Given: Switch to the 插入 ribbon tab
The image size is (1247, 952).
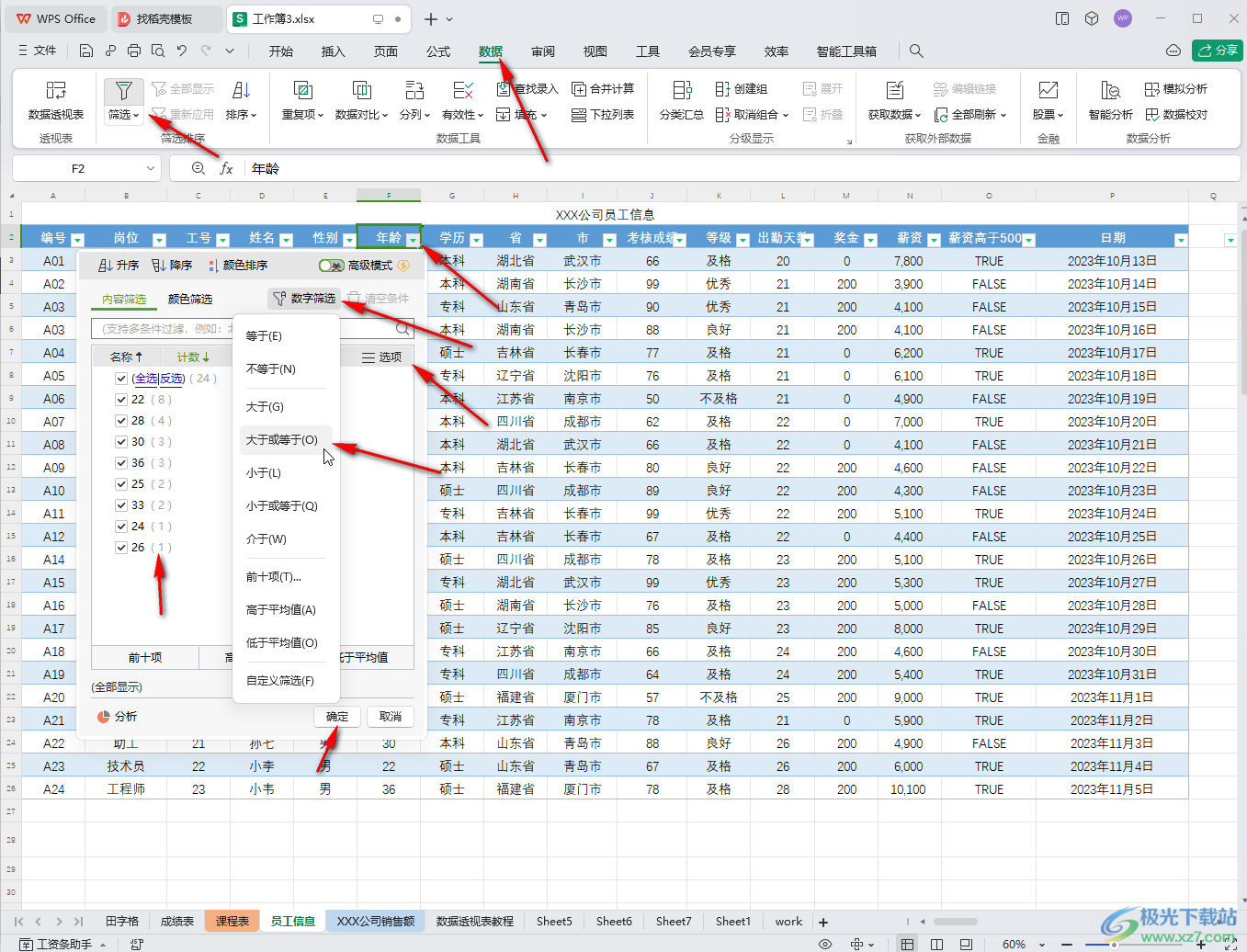Looking at the screenshot, I should coord(334,51).
